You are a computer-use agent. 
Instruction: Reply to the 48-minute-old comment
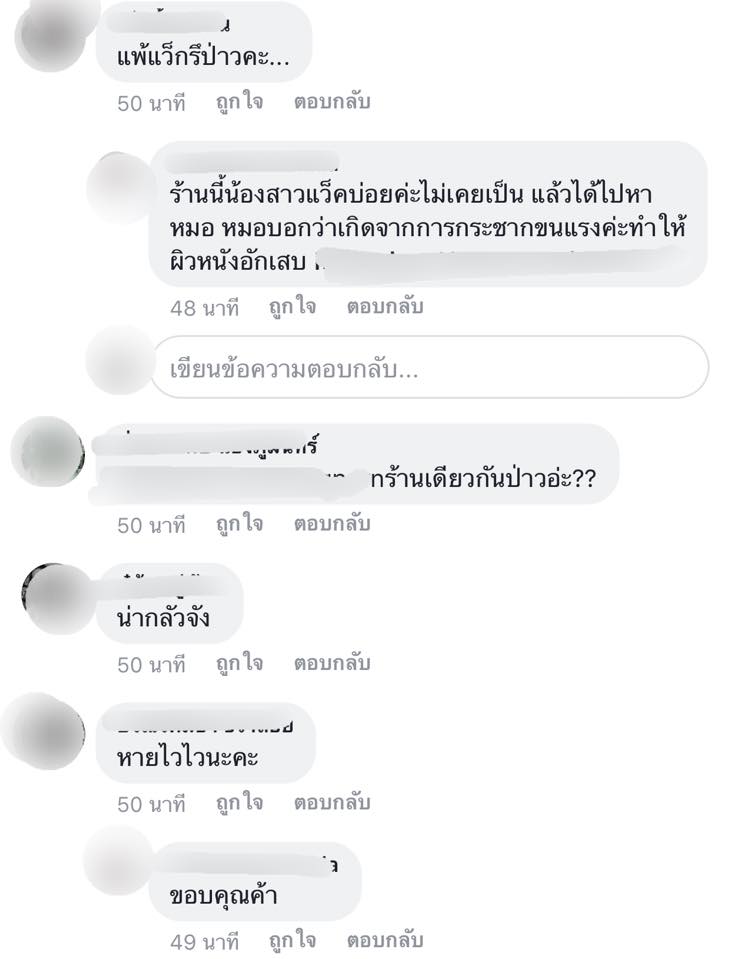tap(385, 306)
